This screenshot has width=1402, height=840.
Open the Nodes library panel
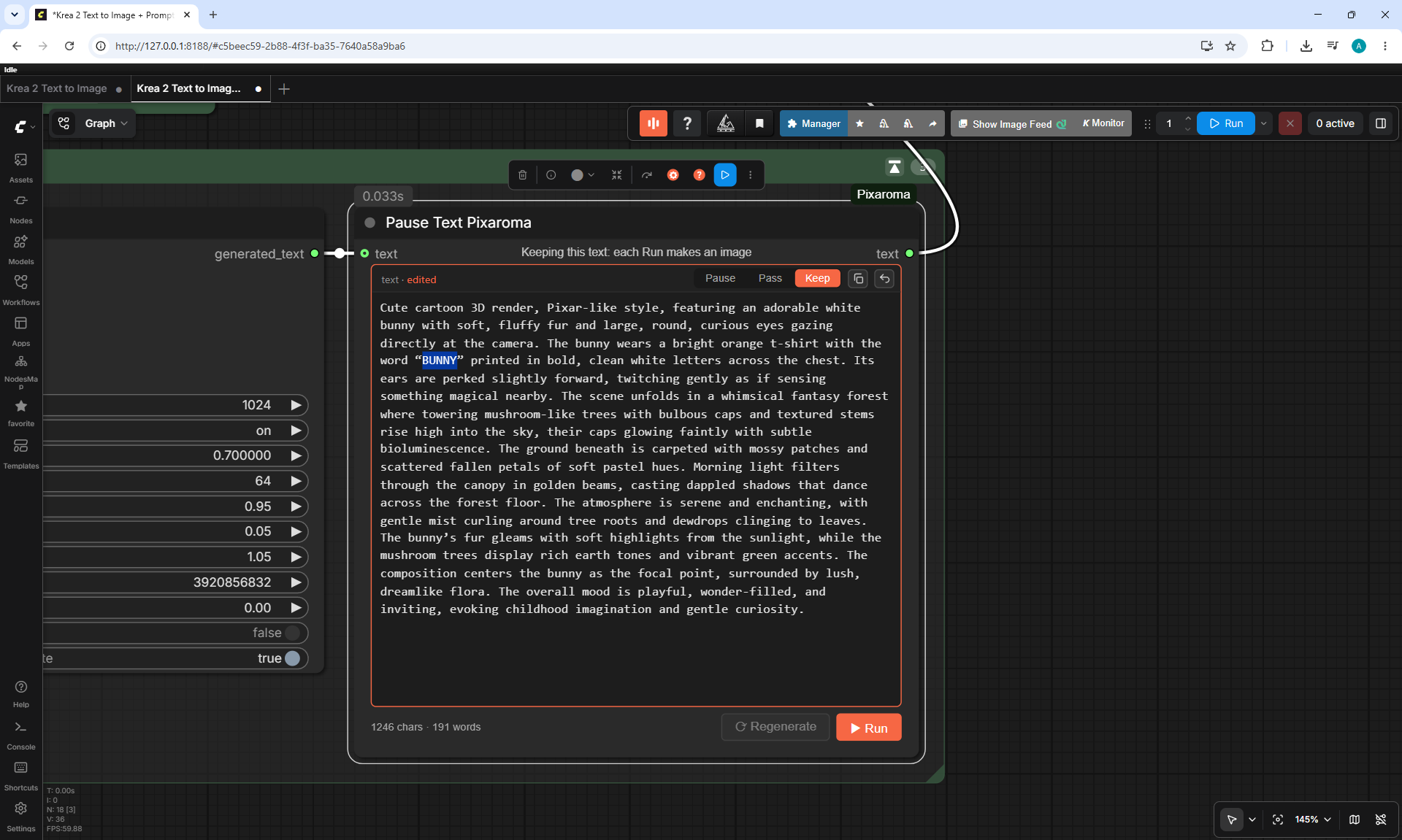pyautogui.click(x=20, y=209)
